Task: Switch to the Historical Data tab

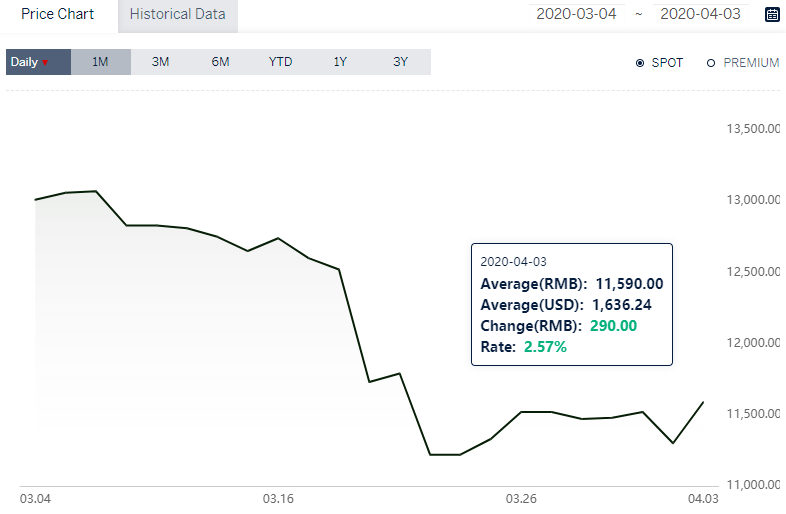Action: pos(177,15)
